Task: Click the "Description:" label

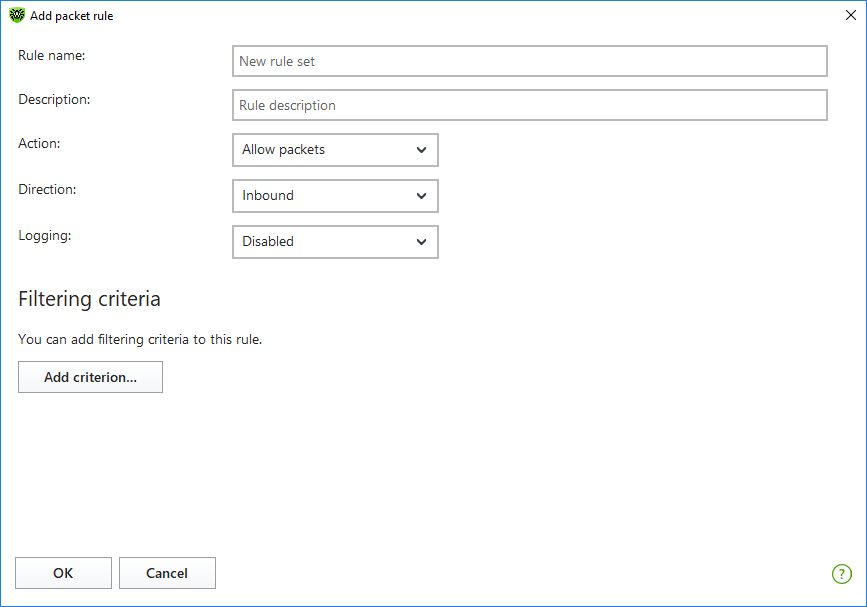Action: point(54,100)
